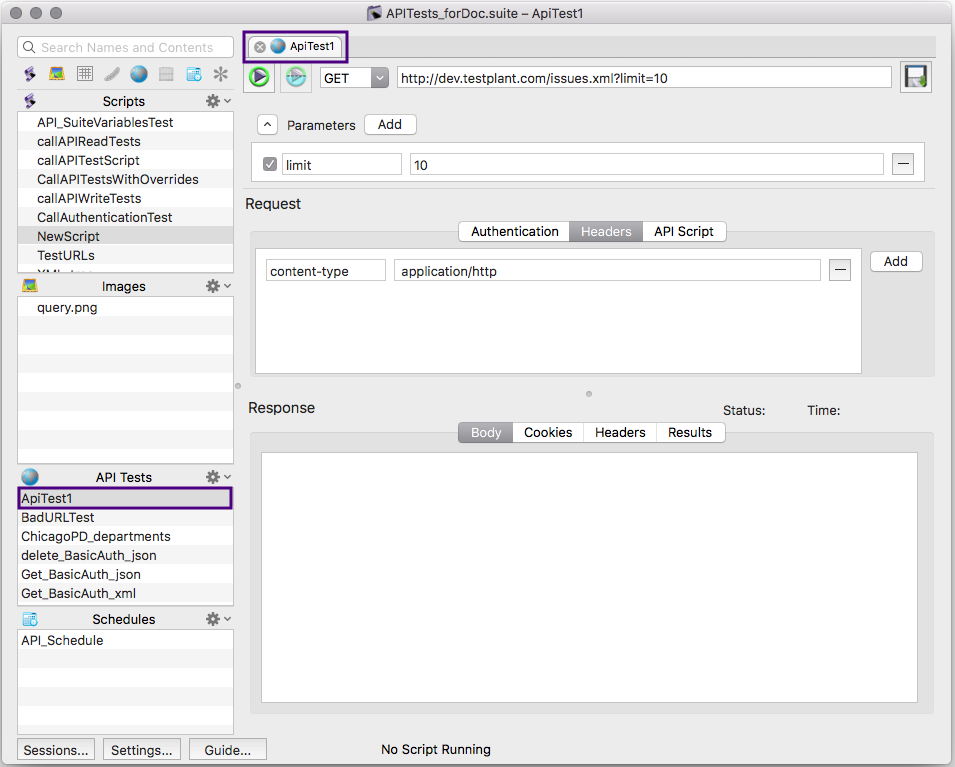
Task: Select CallAuthenticationTest script
Action: (125, 217)
